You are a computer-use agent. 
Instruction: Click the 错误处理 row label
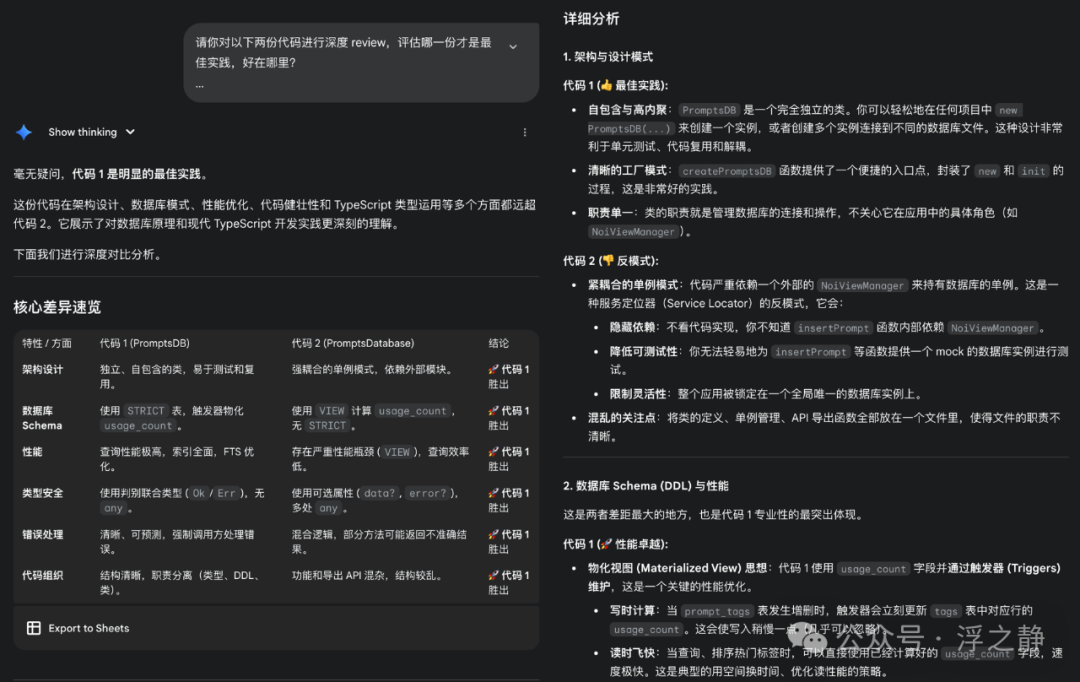tap(43, 535)
